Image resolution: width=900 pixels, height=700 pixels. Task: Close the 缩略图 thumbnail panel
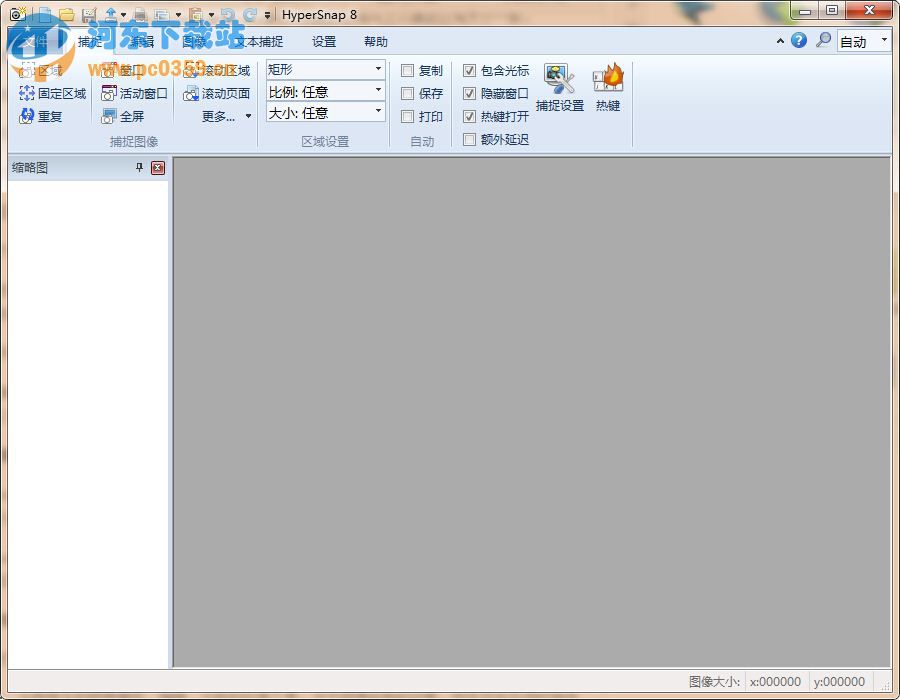click(159, 167)
